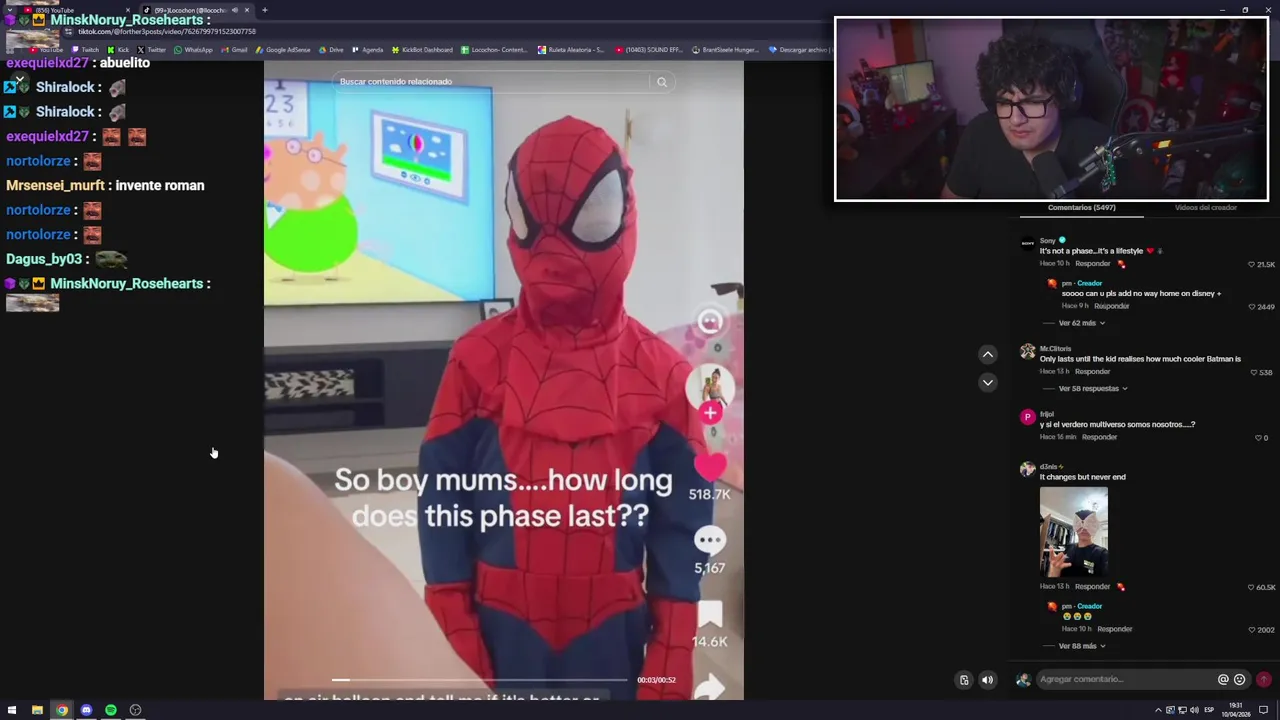Click the Chrome icon in the taskbar
The width and height of the screenshot is (1280, 720).
click(62, 710)
